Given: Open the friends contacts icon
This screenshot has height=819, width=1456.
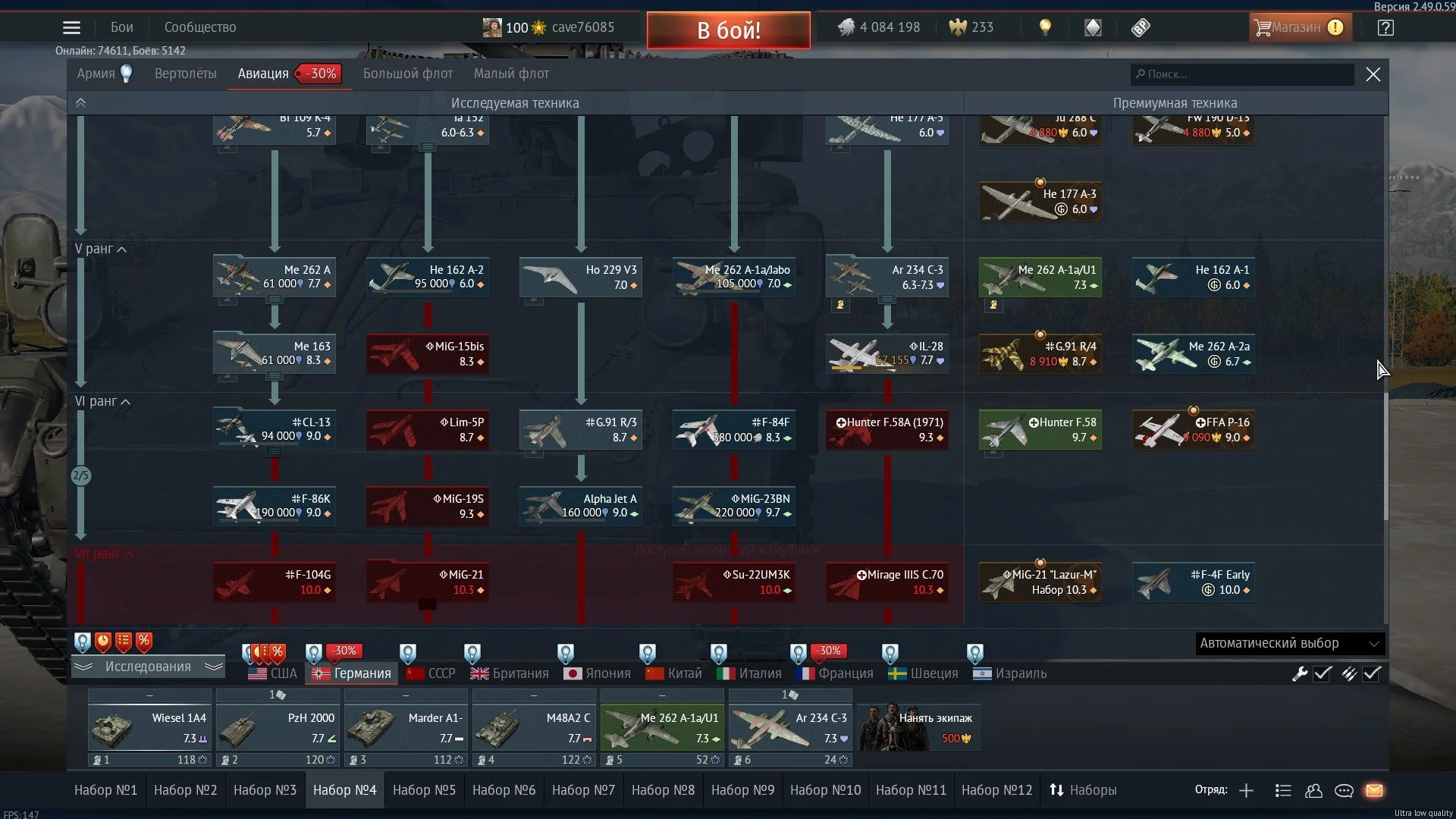Looking at the screenshot, I should point(1313,790).
